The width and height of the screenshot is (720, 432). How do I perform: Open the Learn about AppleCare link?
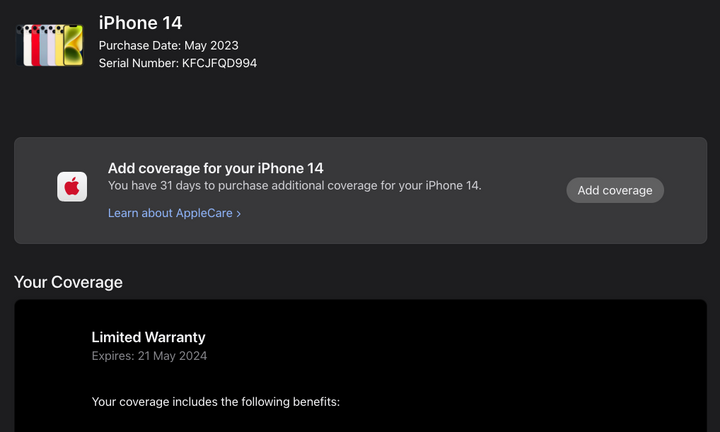point(170,213)
